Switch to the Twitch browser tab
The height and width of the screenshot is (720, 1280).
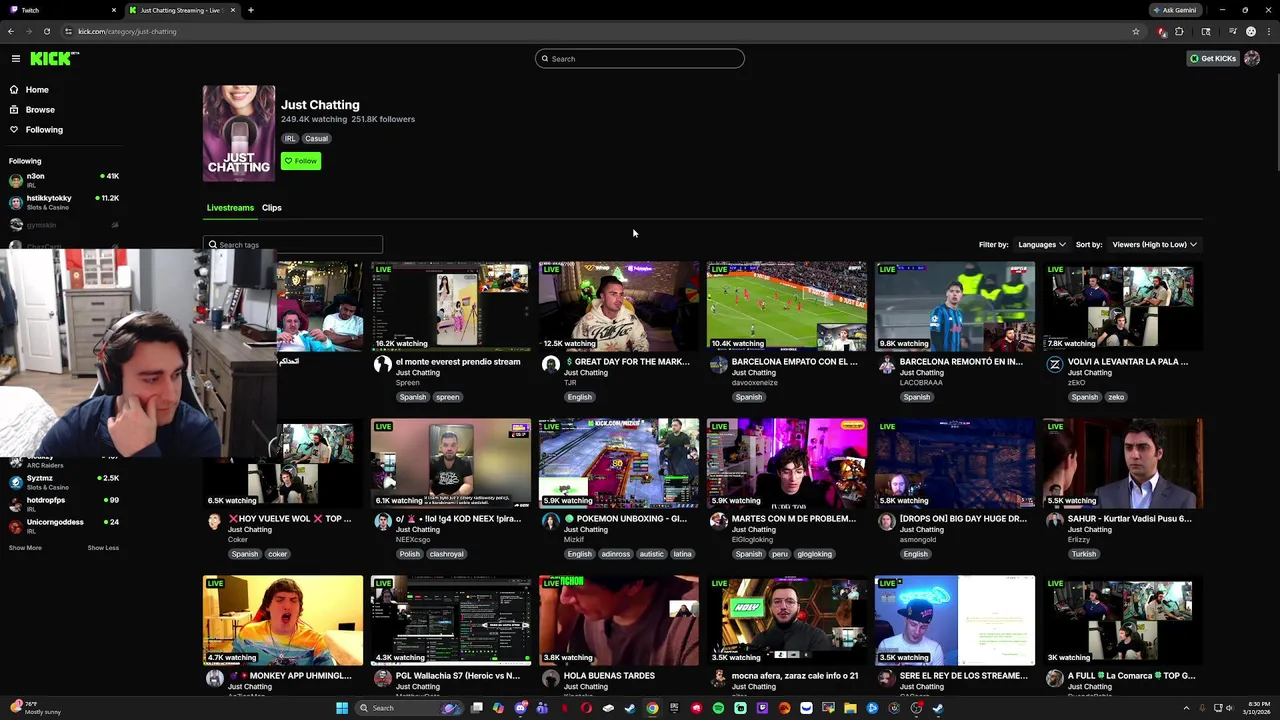60,10
